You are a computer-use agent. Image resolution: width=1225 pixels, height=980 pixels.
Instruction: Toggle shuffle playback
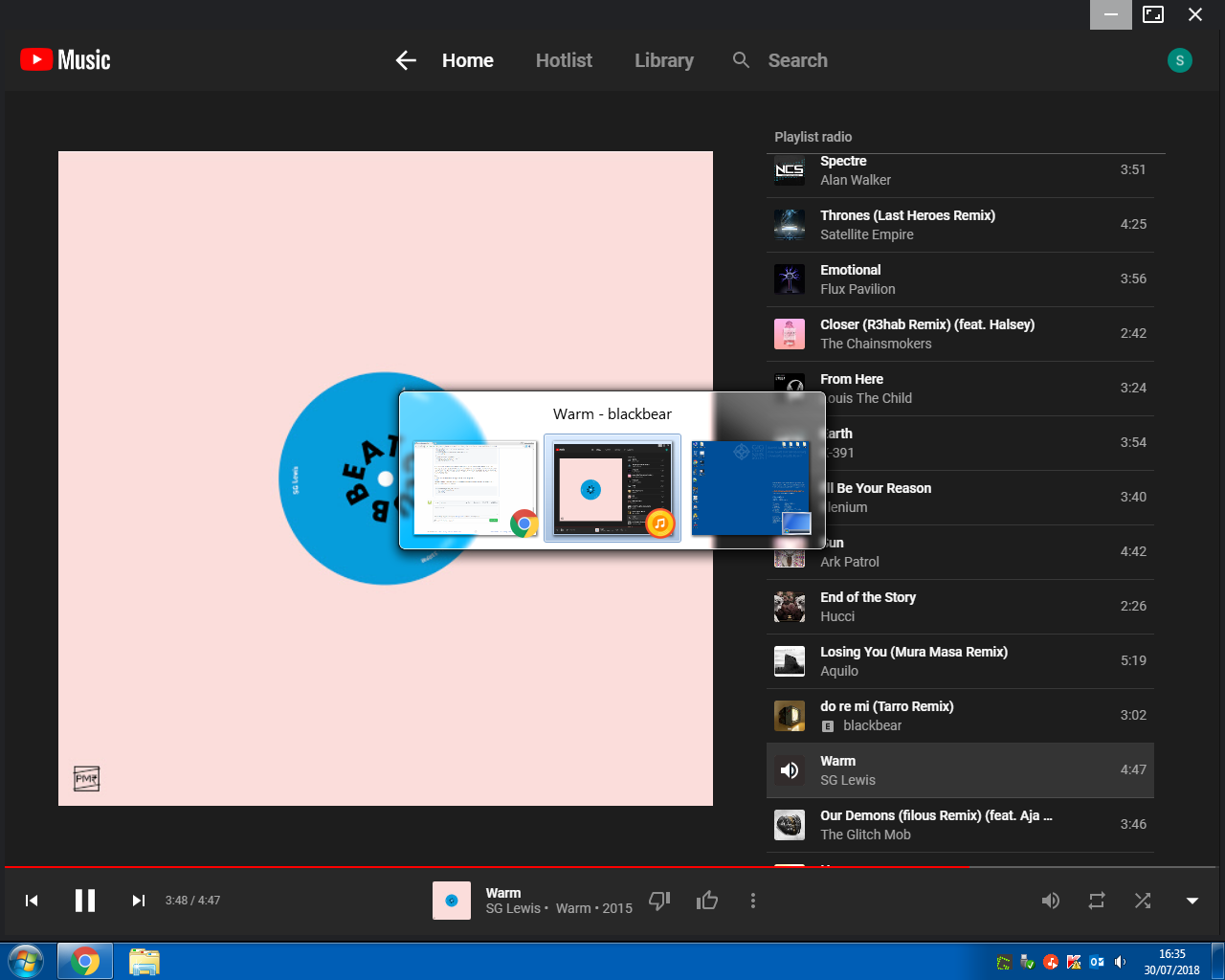pos(1143,901)
